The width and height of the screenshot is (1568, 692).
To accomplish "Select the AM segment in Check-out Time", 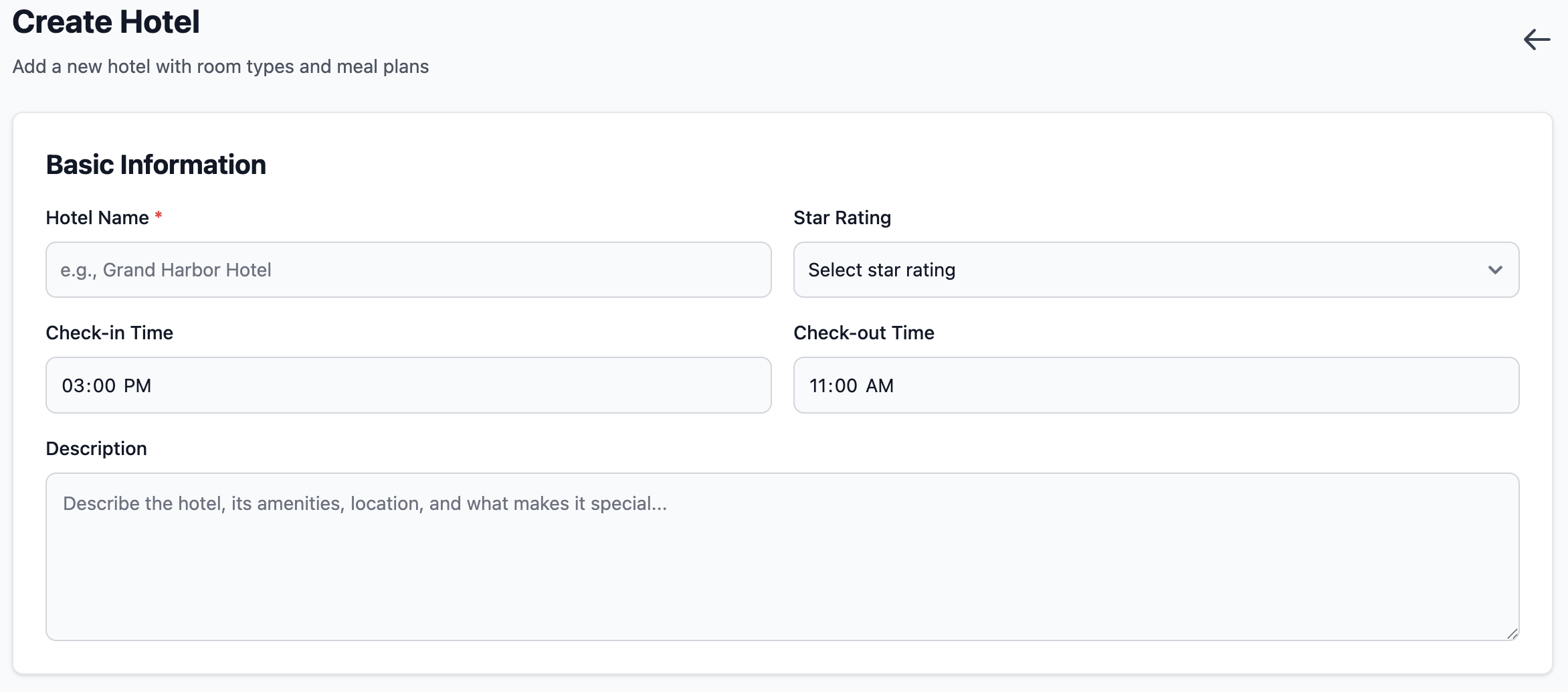I will pos(880,385).
